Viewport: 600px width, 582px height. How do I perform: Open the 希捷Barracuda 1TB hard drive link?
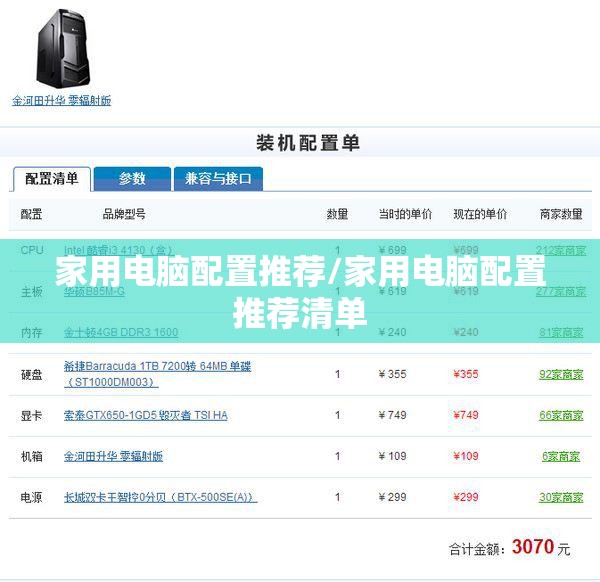[157, 374]
